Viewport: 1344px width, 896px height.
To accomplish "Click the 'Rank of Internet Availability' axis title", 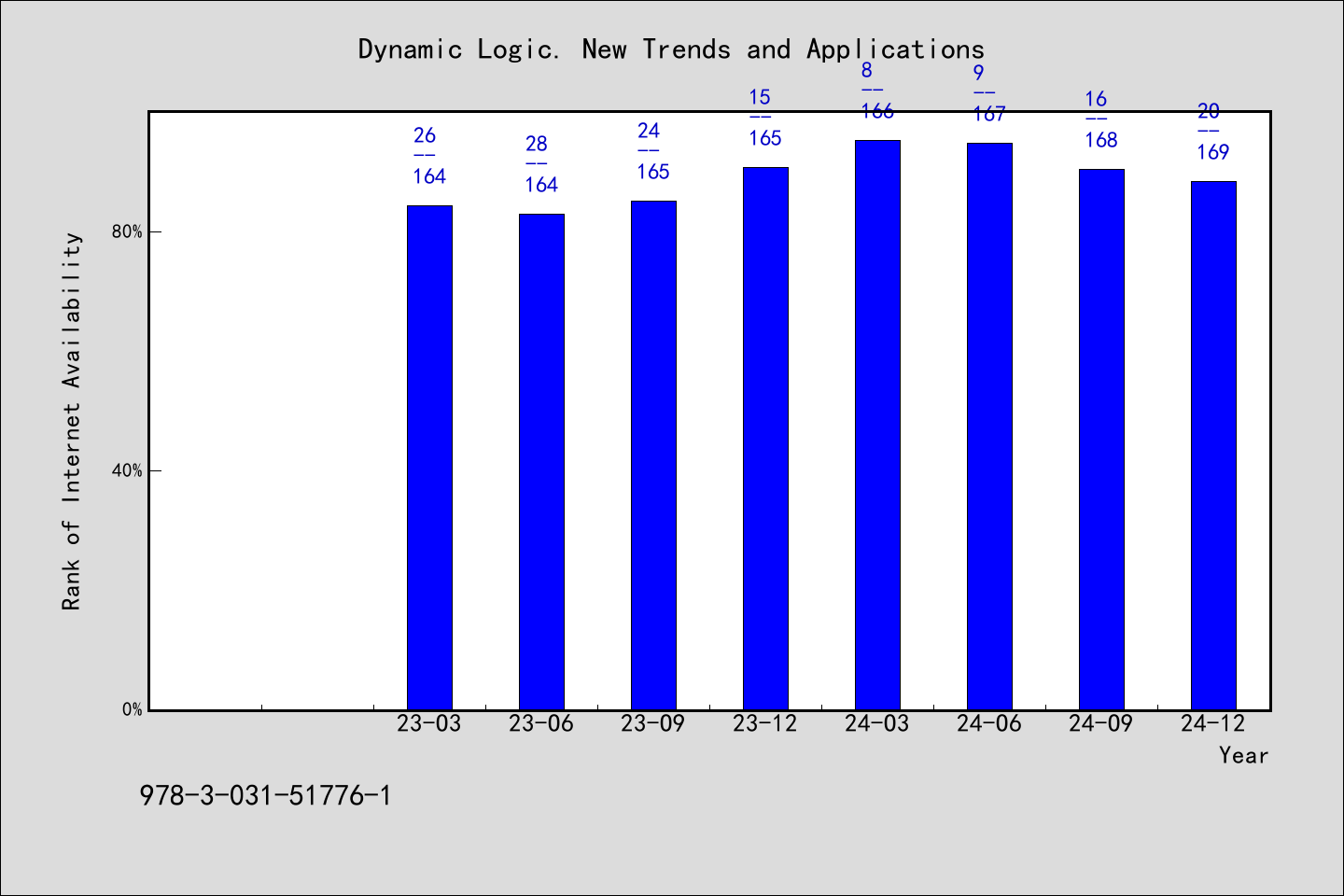I will tap(72, 421).
